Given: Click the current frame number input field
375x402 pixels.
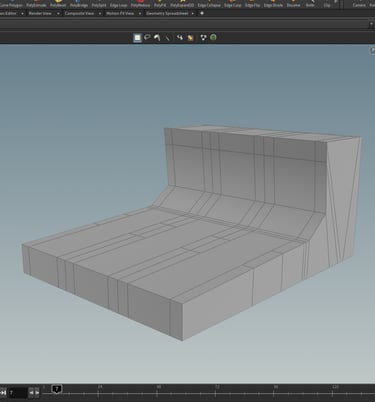Looking at the screenshot, I should pyautogui.click(x=18, y=393).
